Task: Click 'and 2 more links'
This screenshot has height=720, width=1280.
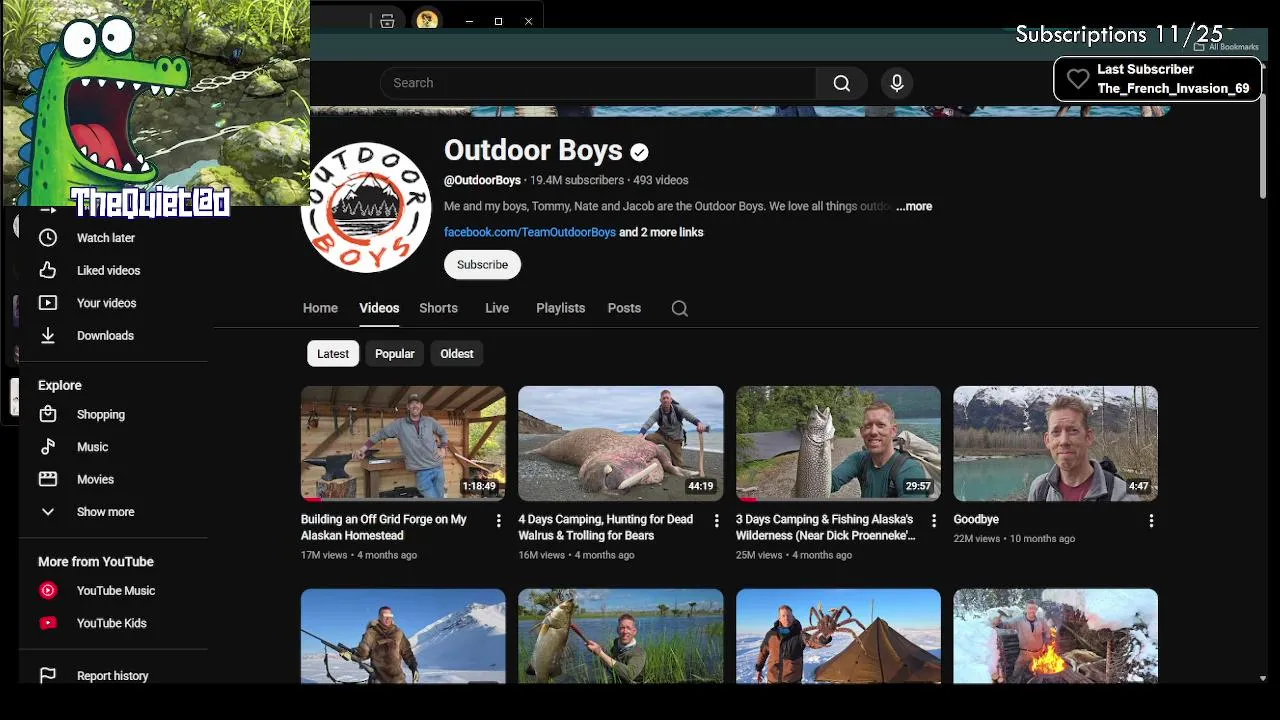Action: 661,232
